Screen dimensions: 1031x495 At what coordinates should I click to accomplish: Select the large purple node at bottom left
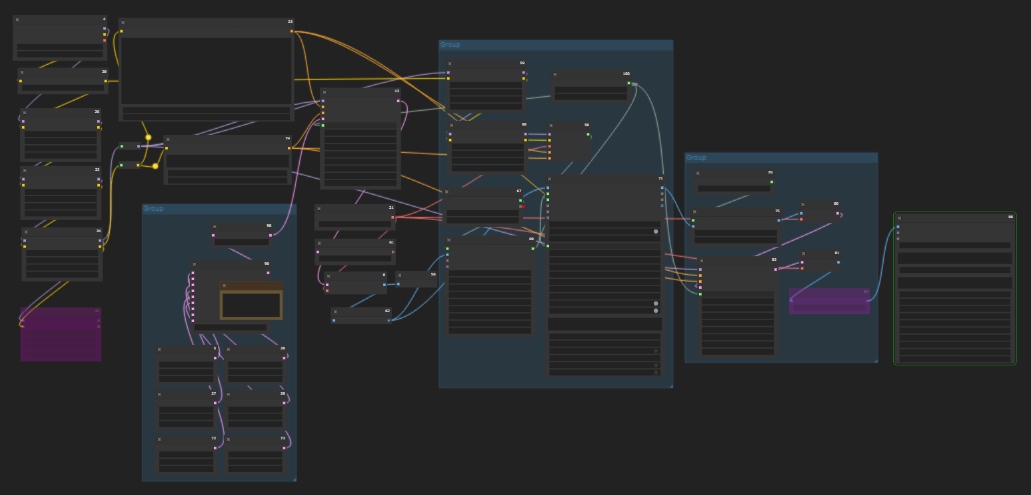tap(60, 336)
